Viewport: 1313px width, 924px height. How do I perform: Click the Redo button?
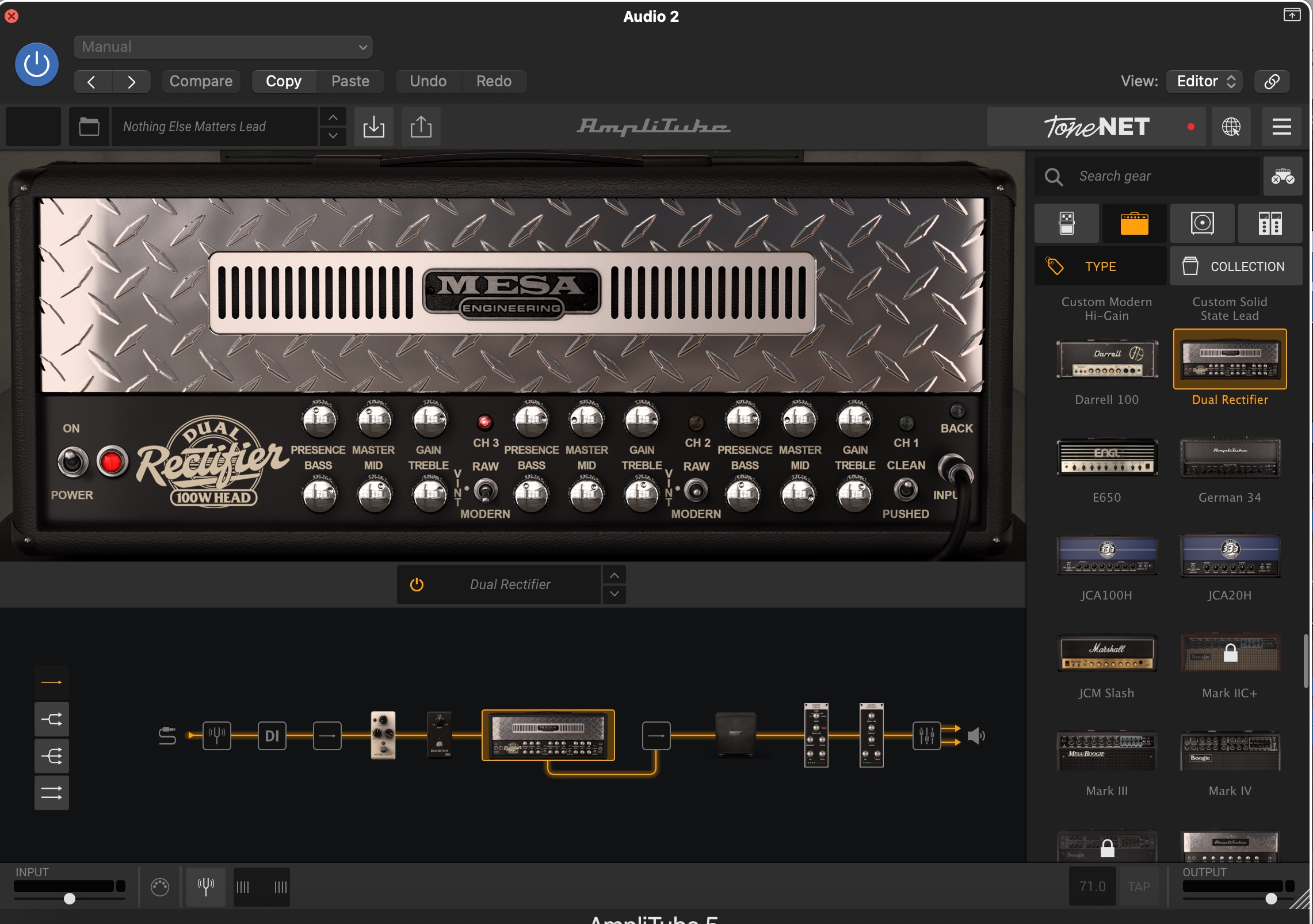(x=494, y=82)
